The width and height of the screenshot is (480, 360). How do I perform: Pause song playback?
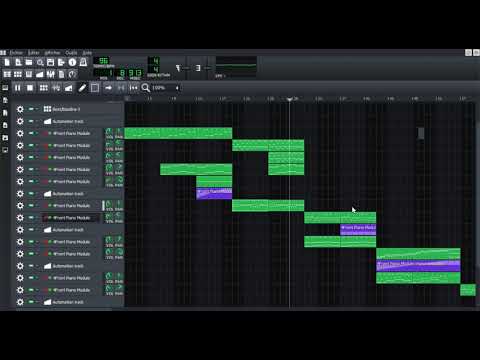(x=17, y=88)
